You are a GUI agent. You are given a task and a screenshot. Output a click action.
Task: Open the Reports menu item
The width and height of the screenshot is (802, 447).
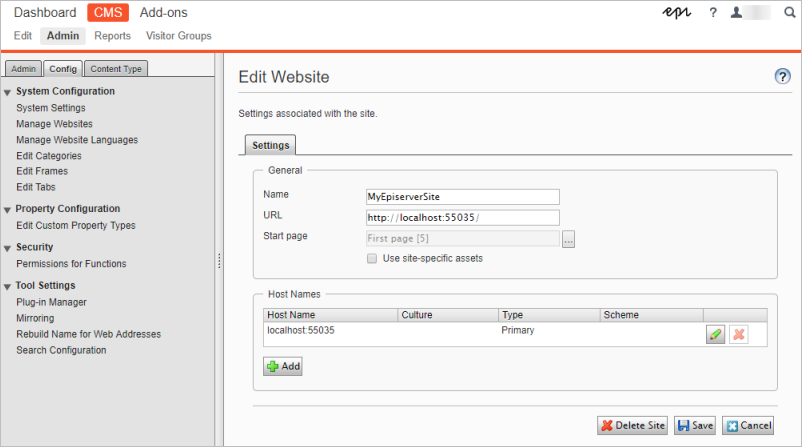pyautogui.click(x=113, y=36)
